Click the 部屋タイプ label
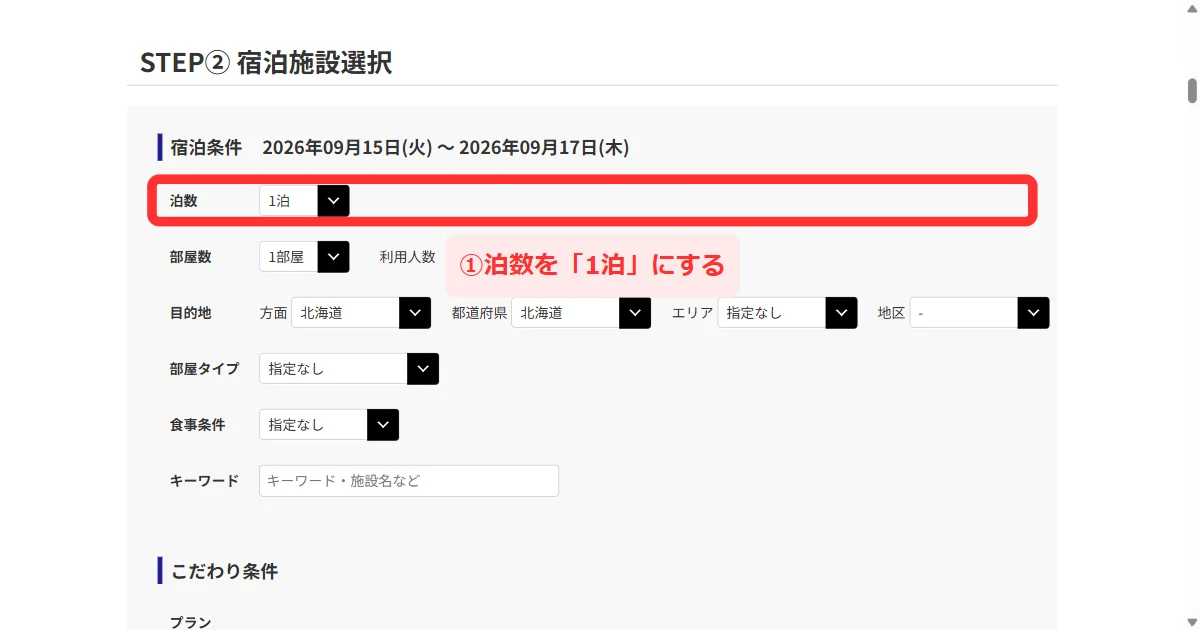The width and height of the screenshot is (1200, 630). point(205,369)
